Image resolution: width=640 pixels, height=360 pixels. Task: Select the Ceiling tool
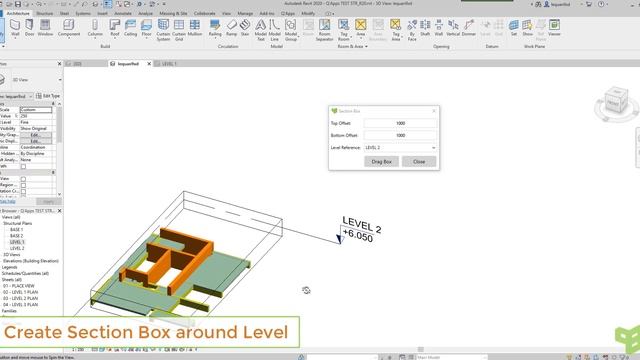tap(131, 28)
